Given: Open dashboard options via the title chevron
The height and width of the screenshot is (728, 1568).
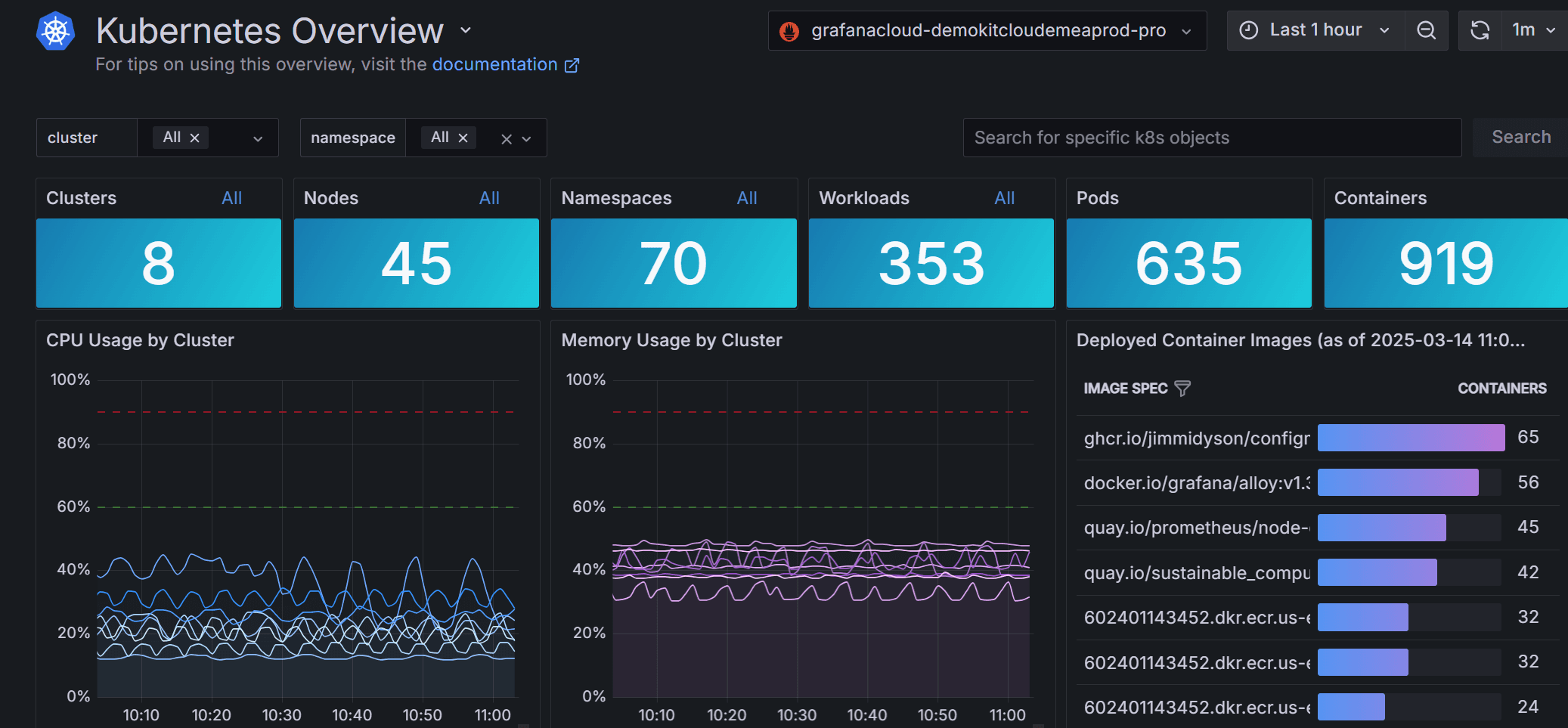Looking at the screenshot, I should [465, 31].
